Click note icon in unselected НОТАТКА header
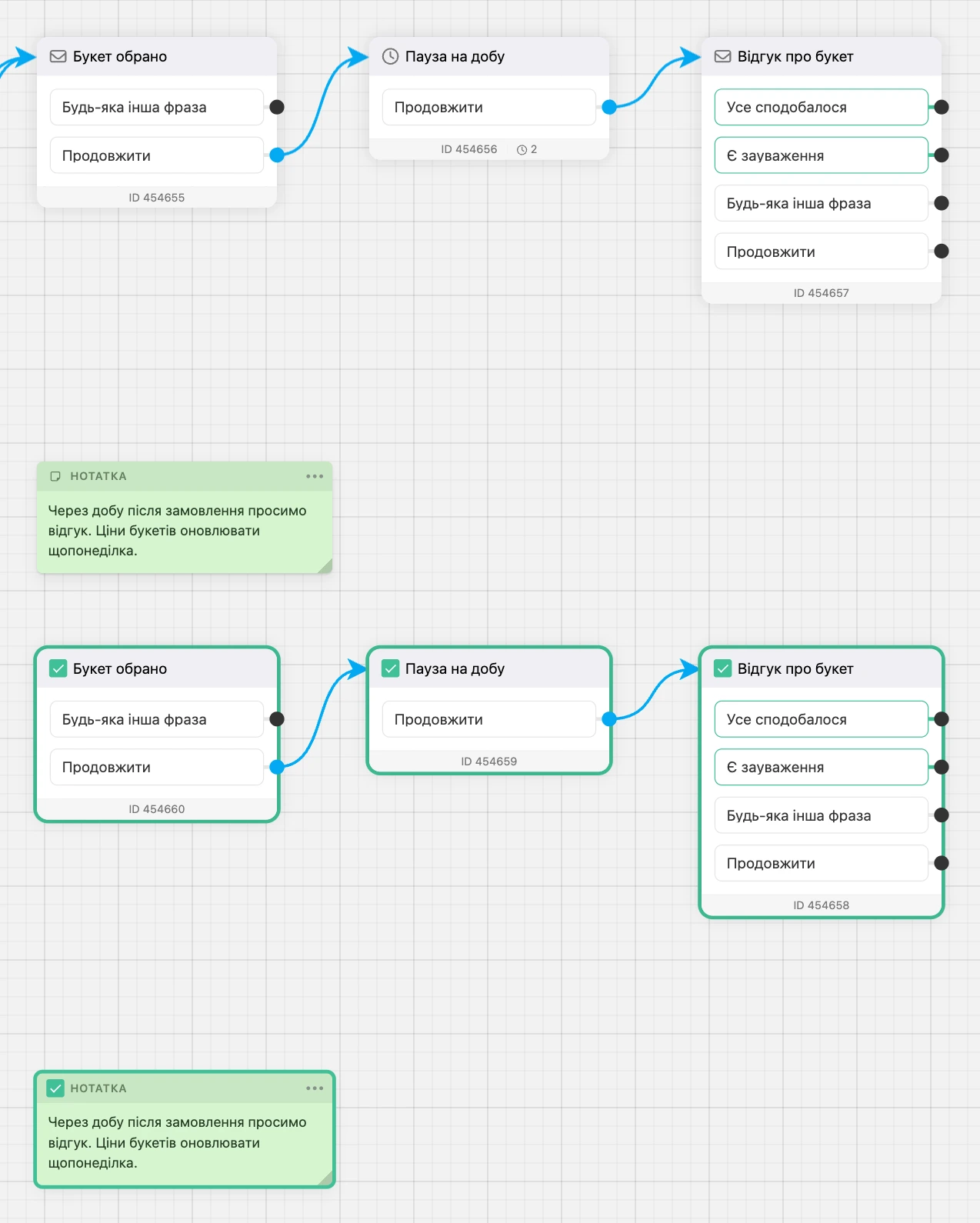 tap(55, 476)
